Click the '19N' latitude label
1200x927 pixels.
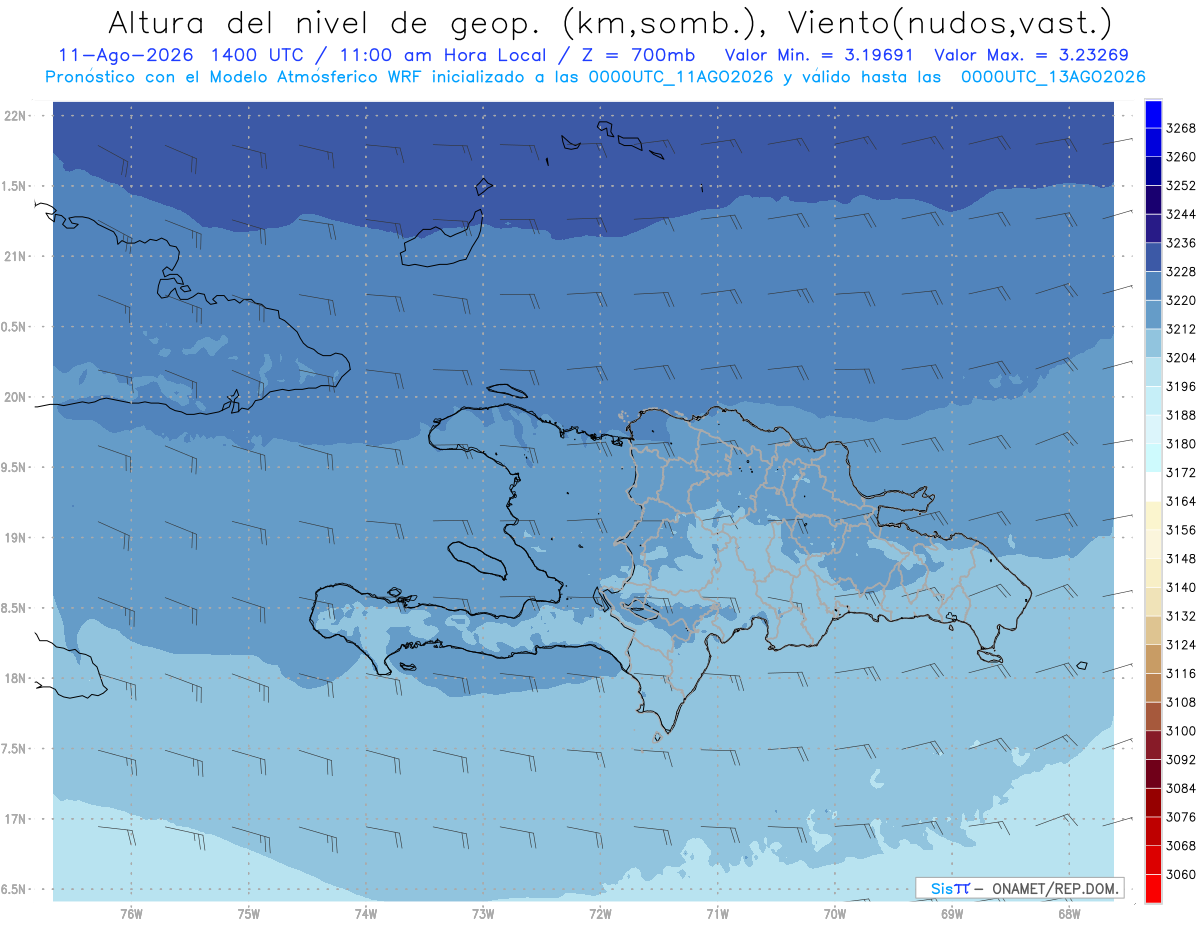point(16,538)
